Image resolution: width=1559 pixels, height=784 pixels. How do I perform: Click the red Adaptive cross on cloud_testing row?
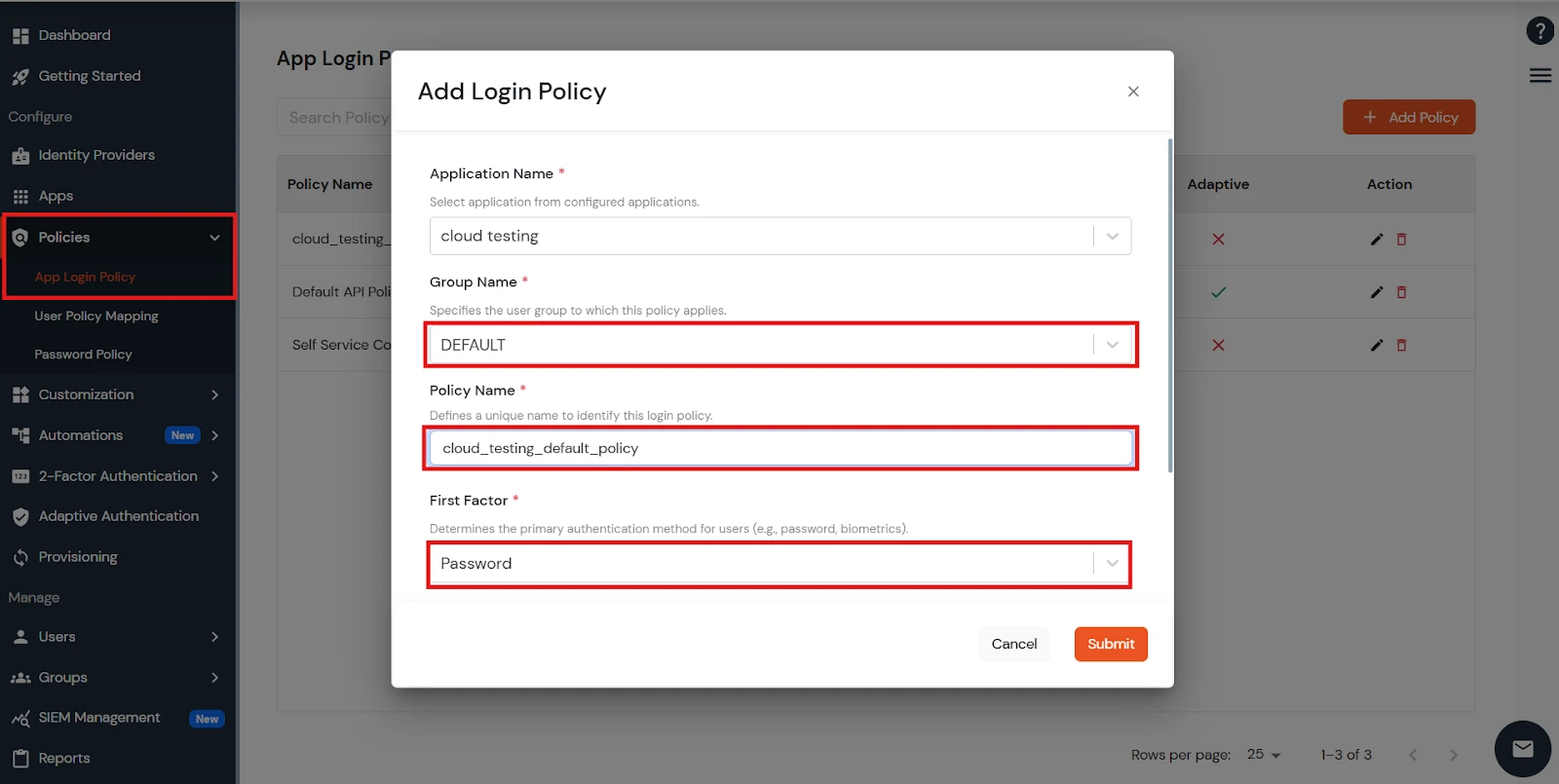tap(1218, 239)
